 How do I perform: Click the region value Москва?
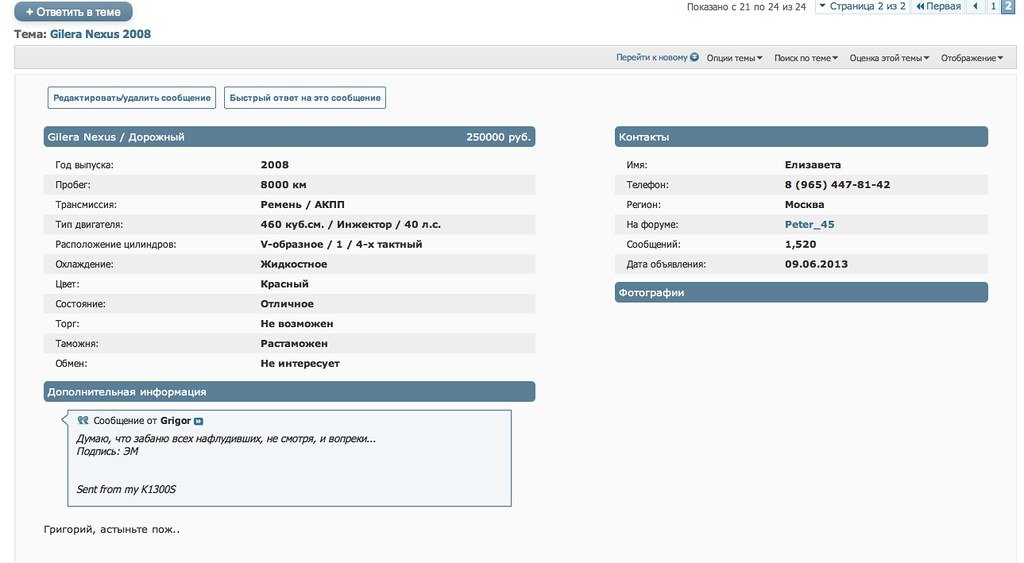tap(805, 204)
